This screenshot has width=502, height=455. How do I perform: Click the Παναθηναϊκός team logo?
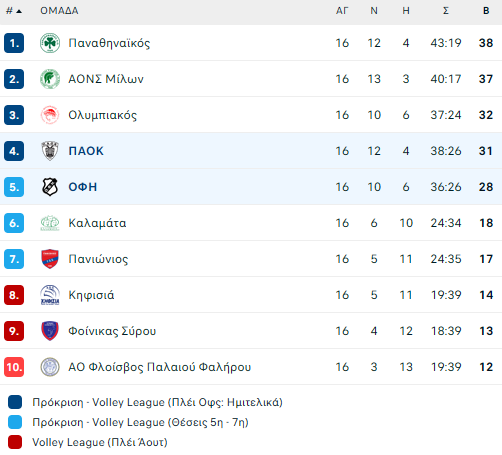[x=50, y=43]
